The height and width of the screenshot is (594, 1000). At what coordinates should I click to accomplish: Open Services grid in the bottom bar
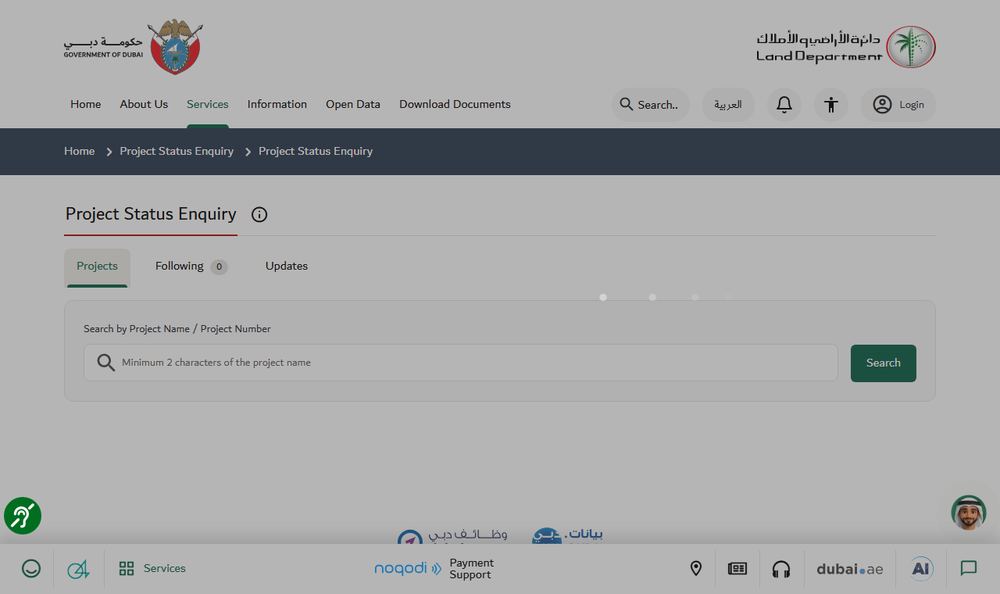click(x=152, y=568)
